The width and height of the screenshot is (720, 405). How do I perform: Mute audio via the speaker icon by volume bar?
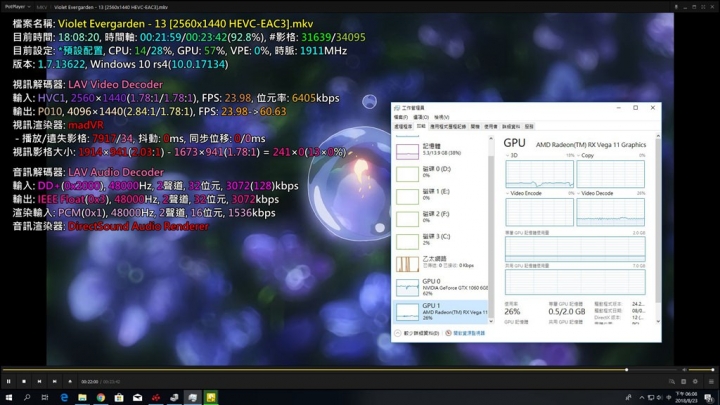684,370
